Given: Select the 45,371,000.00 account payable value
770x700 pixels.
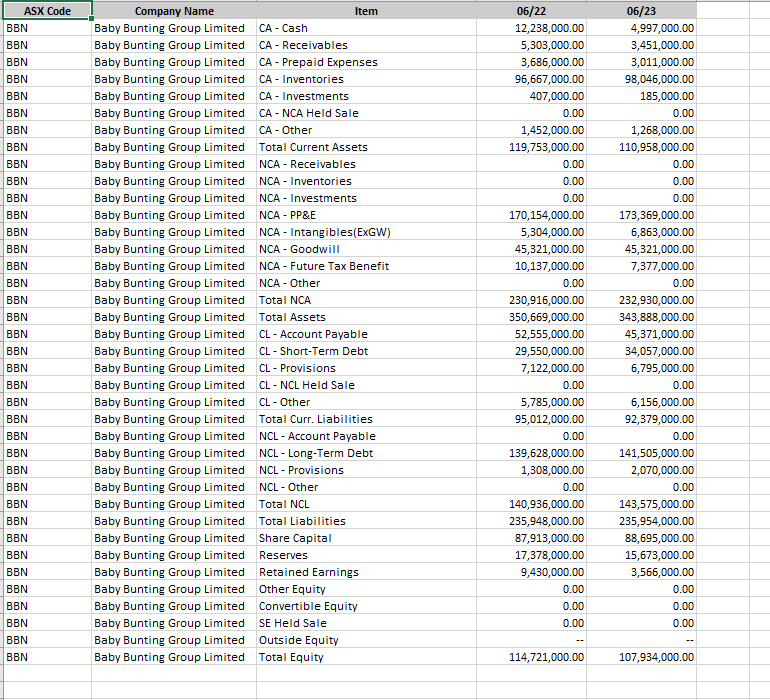Looking at the screenshot, I should (641, 334).
